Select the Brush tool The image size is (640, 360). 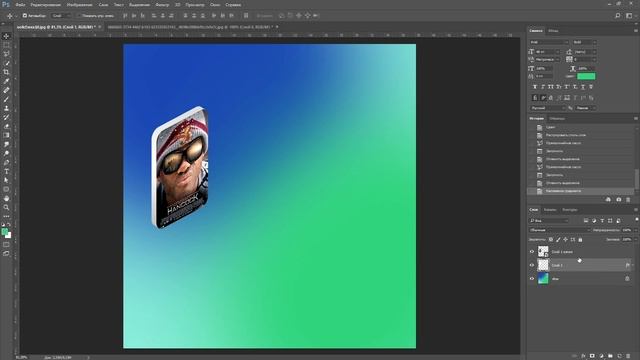click(6, 99)
